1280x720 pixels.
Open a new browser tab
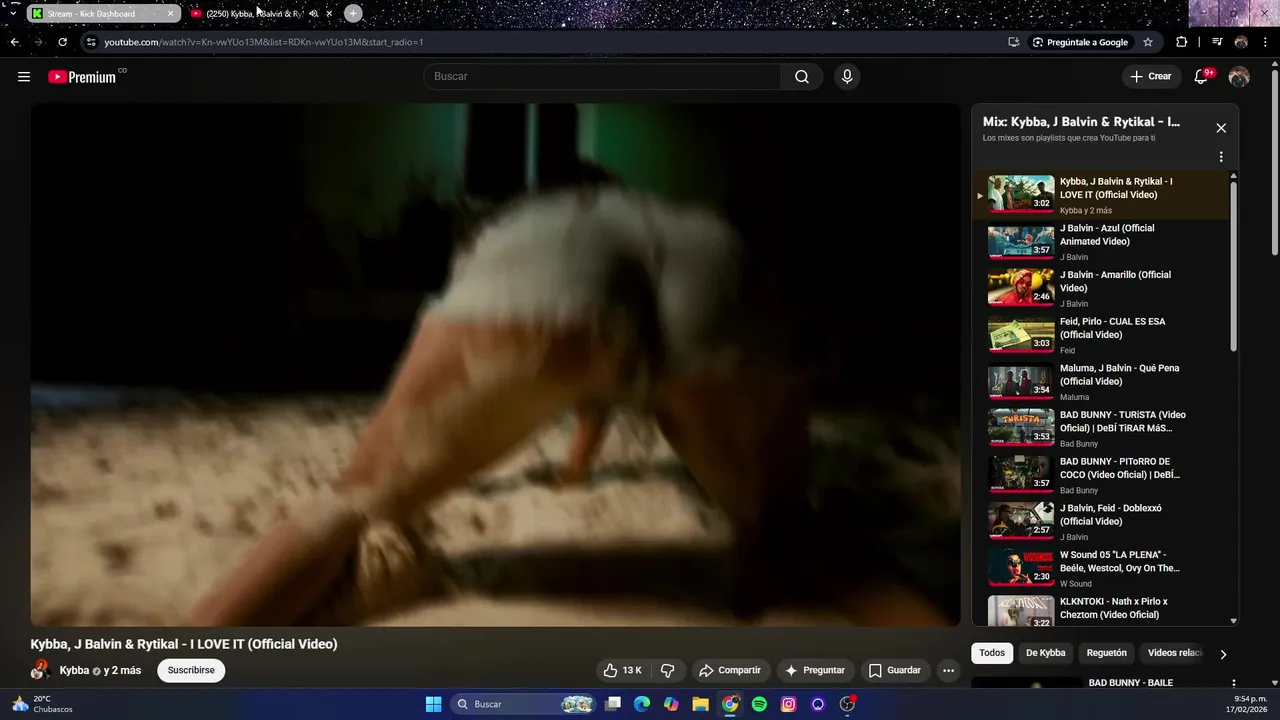click(x=353, y=14)
